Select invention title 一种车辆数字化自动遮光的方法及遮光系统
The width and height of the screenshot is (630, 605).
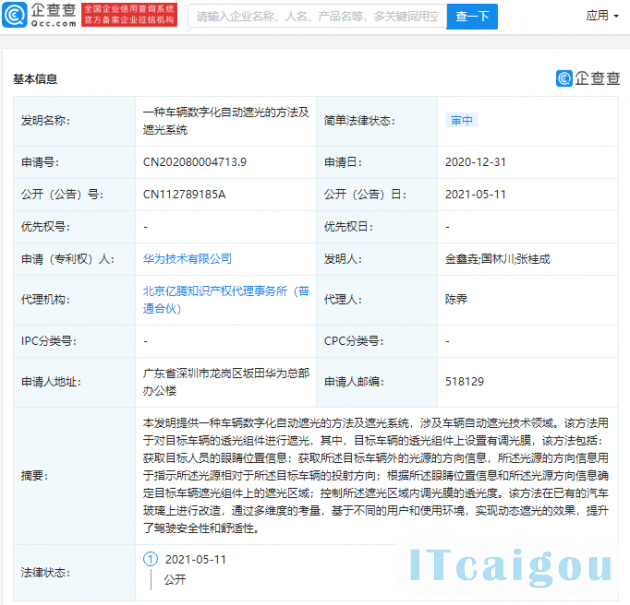point(226,121)
